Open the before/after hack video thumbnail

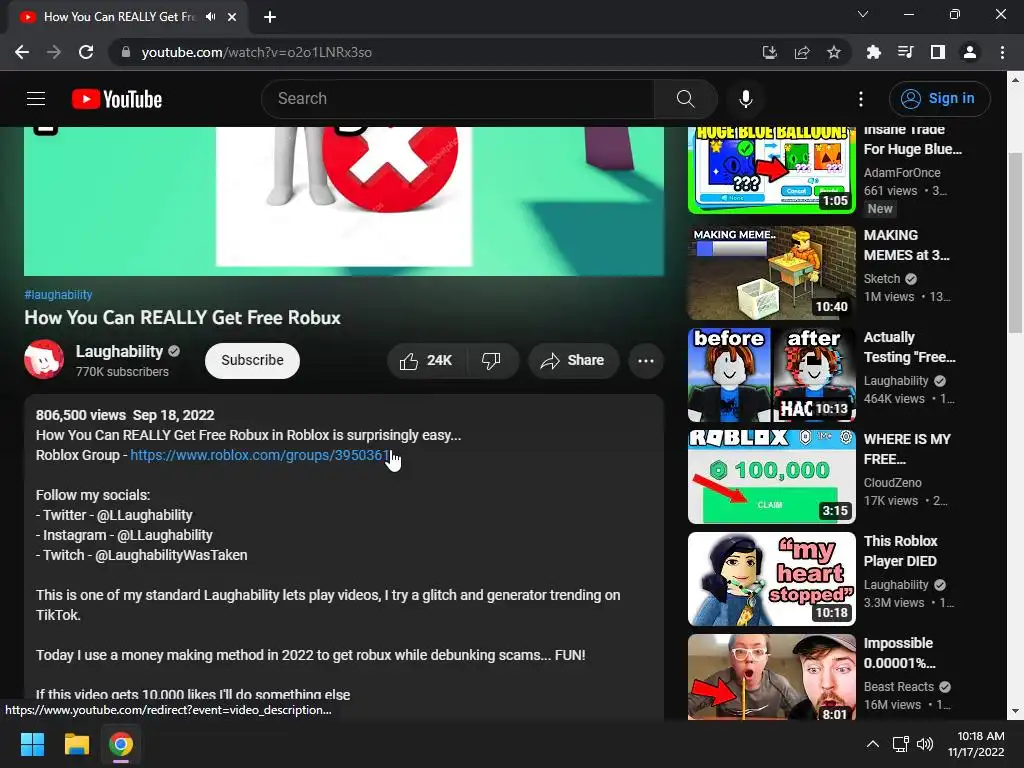pyautogui.click(x=772, y=375)
